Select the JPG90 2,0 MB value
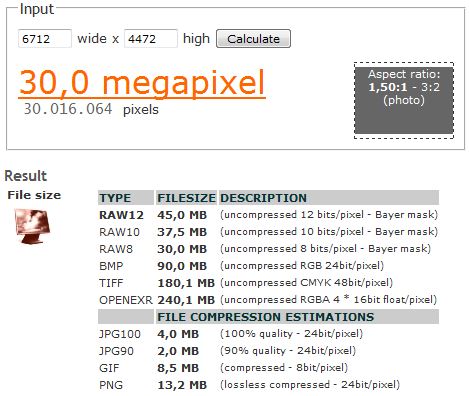 (x=178, y=351)
